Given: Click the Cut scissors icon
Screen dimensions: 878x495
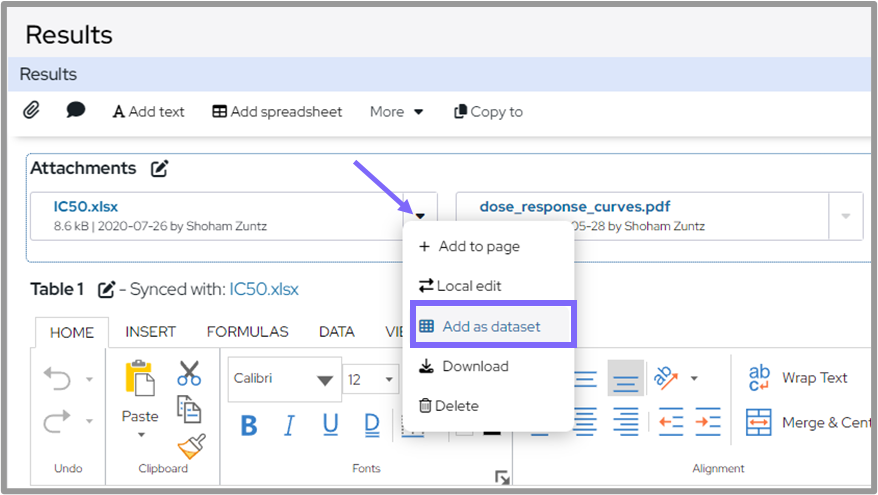Looking at the screenshot, I should coord(189,374).
